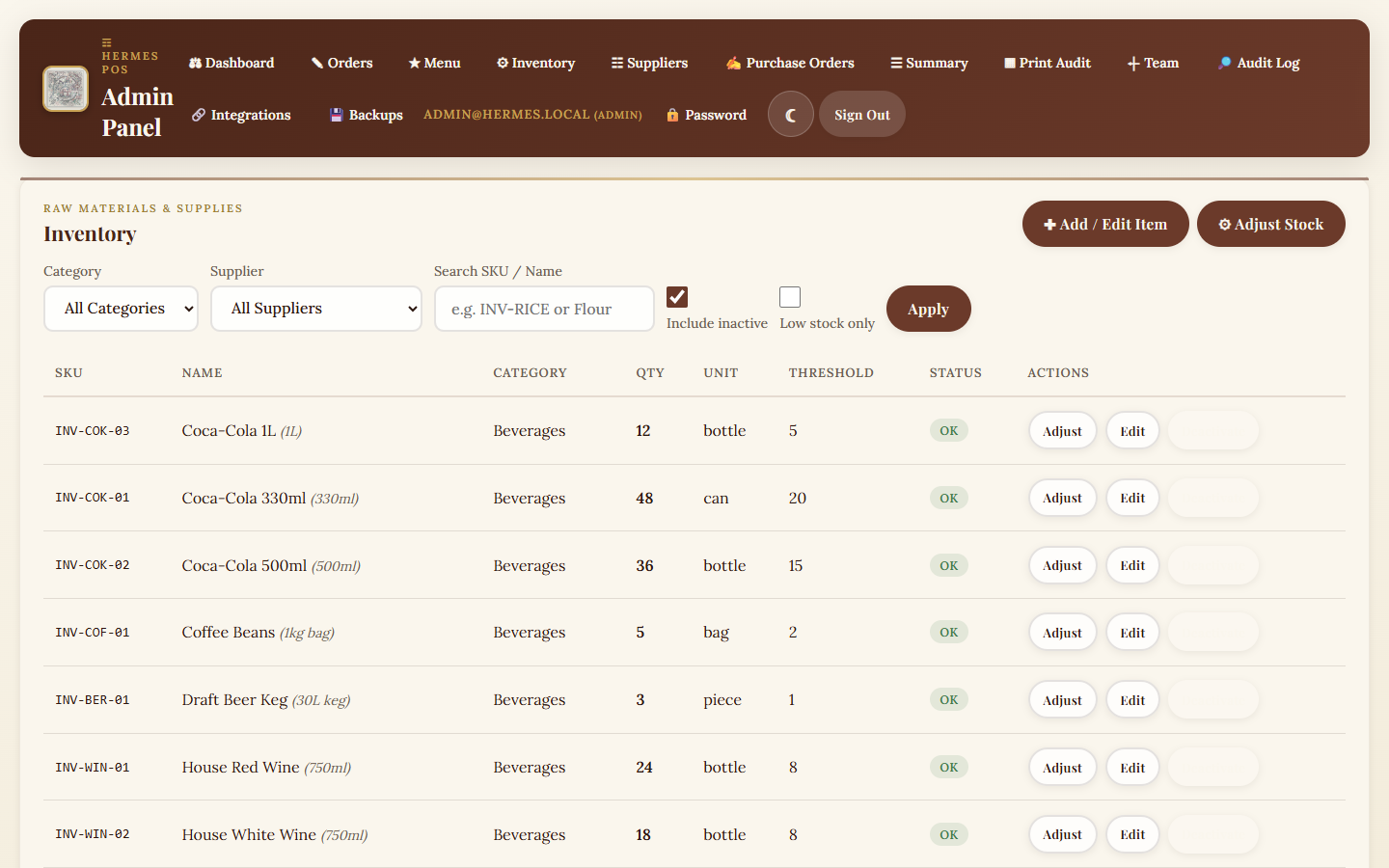Click the Hermes POS logo image
1389x868 pixels.
66,89
